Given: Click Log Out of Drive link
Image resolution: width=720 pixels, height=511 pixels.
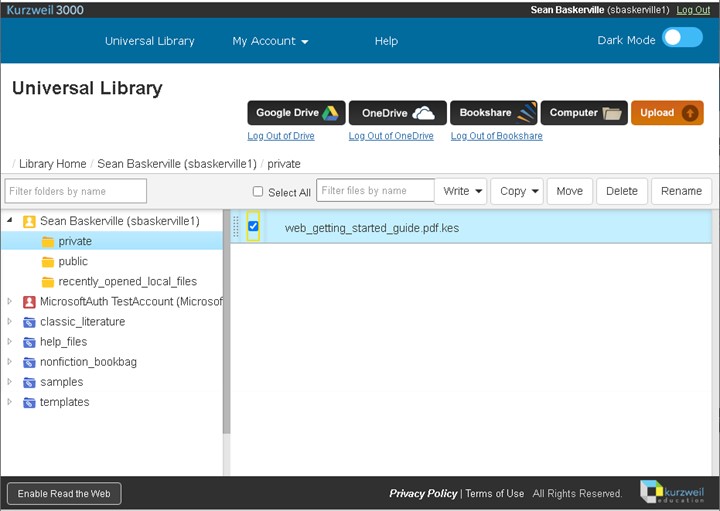Looking at the screenshot, I should click(281, 136).
